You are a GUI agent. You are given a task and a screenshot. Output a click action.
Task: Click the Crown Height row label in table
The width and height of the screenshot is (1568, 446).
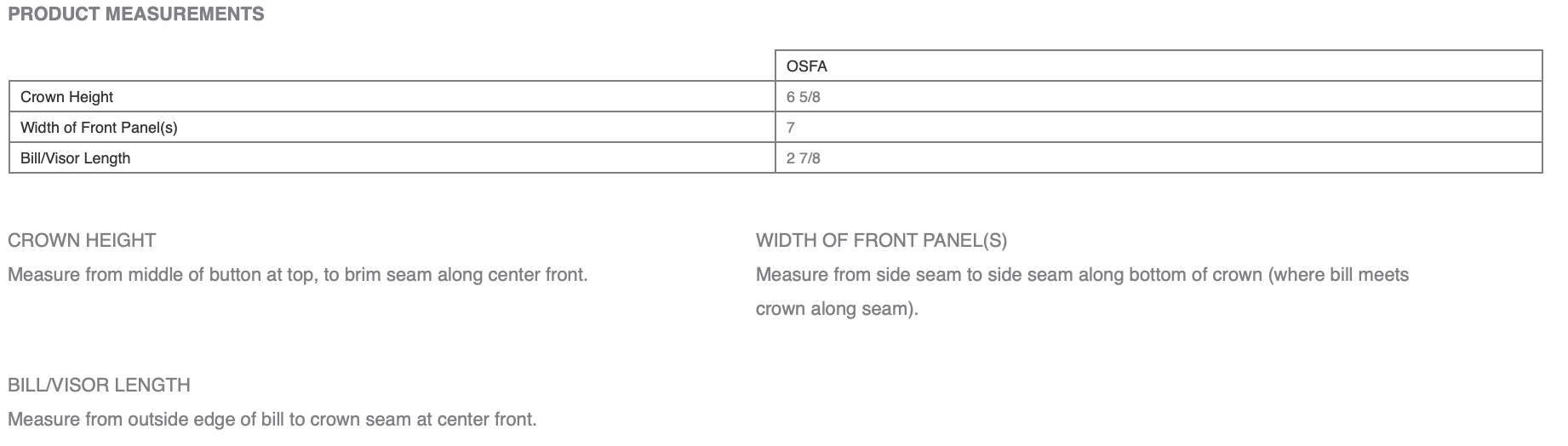pyautogui.click(x=66, y=97)
